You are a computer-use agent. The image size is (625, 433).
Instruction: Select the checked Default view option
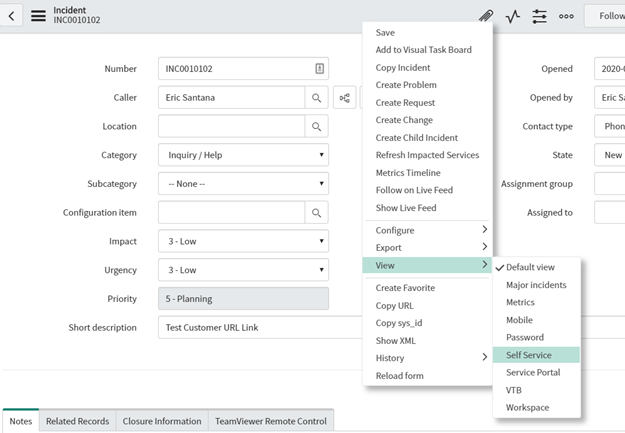point(537,267)
